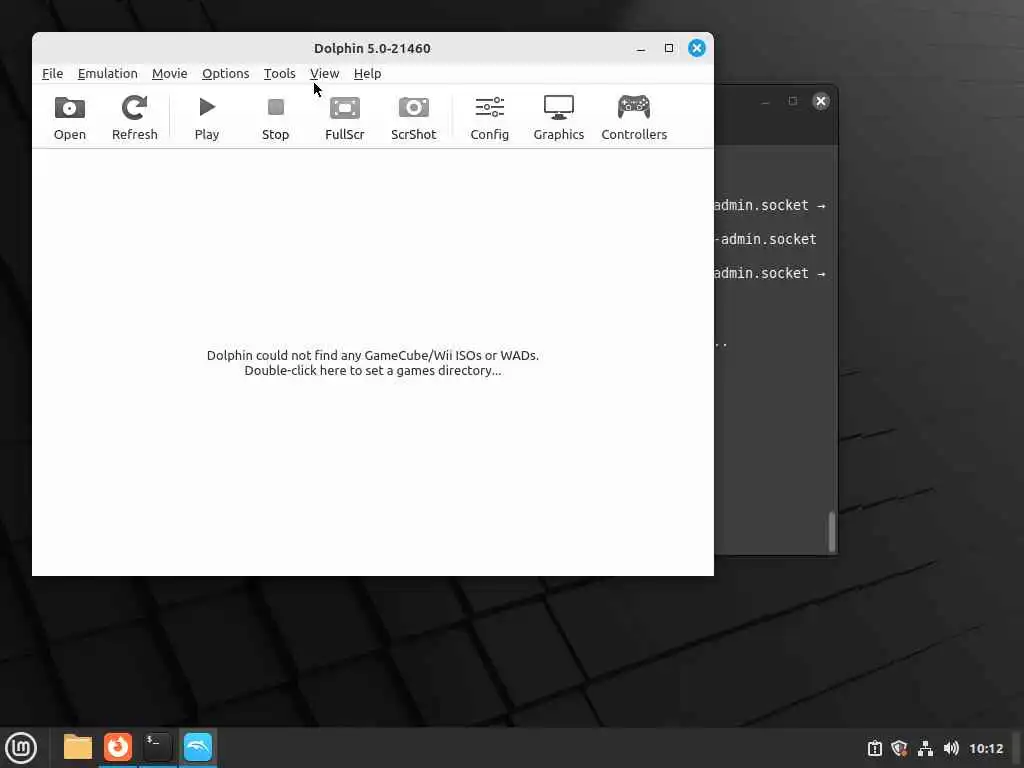Open the update manager shield tray icon

pos(900,748)
